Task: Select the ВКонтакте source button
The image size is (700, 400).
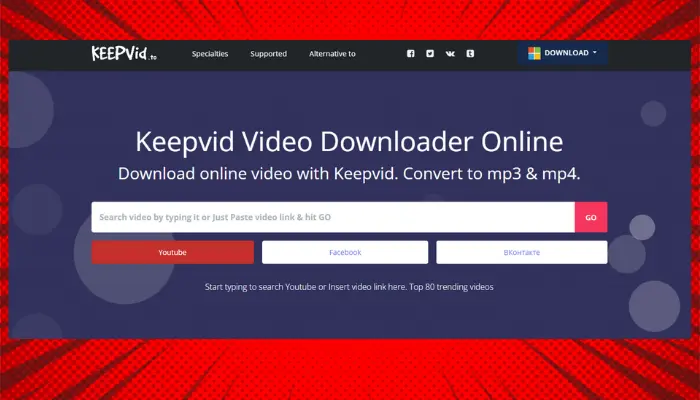Action: (521, 252)
